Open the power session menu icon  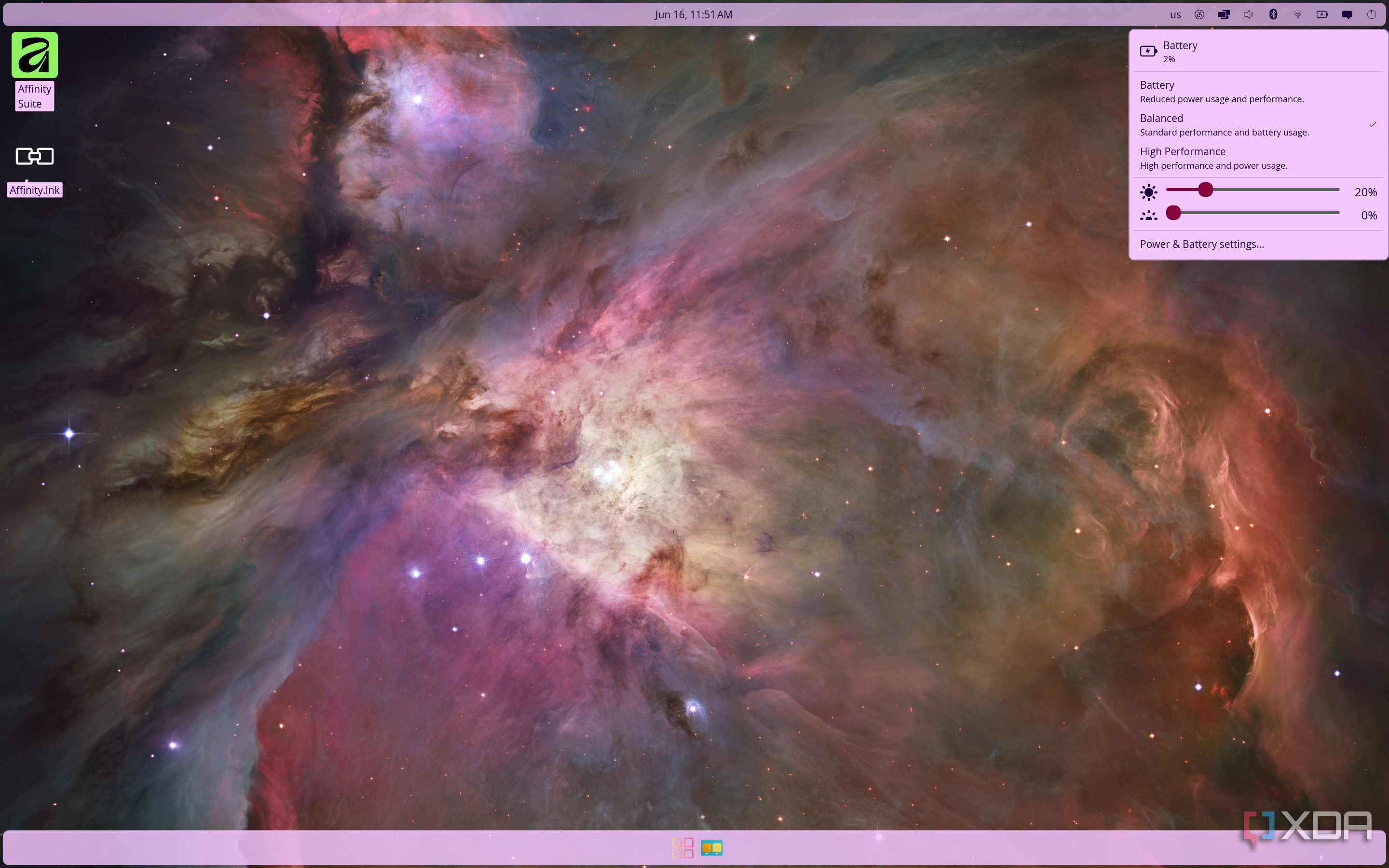(x=1371, y=15)
